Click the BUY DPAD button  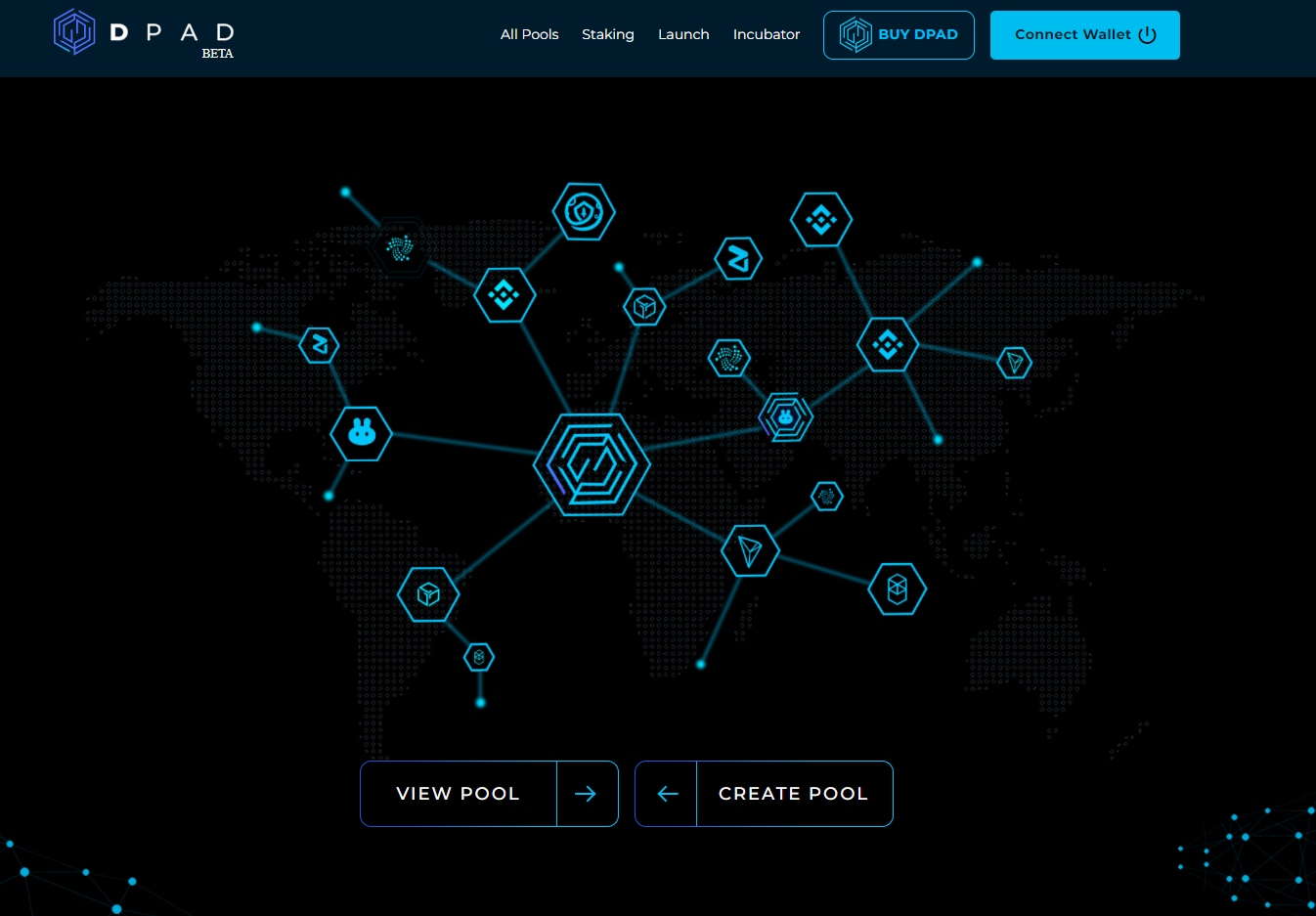coord(899,35)
